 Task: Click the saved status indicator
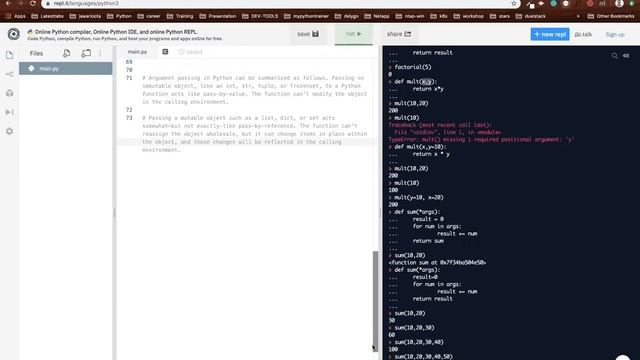191,52
